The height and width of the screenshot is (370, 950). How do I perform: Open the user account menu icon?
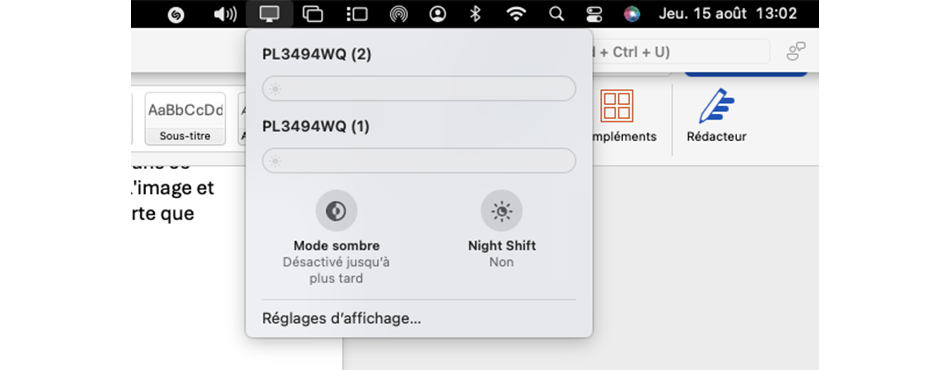[x=437, y=14]
